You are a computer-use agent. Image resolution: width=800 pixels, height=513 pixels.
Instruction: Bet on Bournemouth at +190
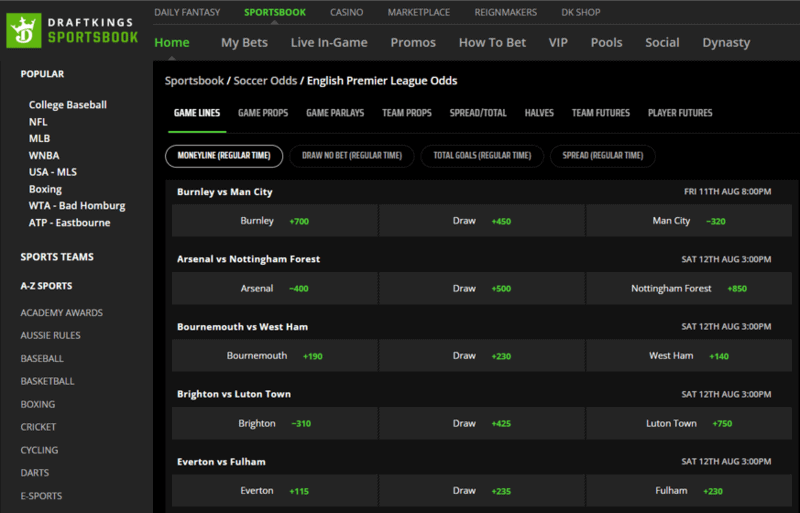click(274, 356)
